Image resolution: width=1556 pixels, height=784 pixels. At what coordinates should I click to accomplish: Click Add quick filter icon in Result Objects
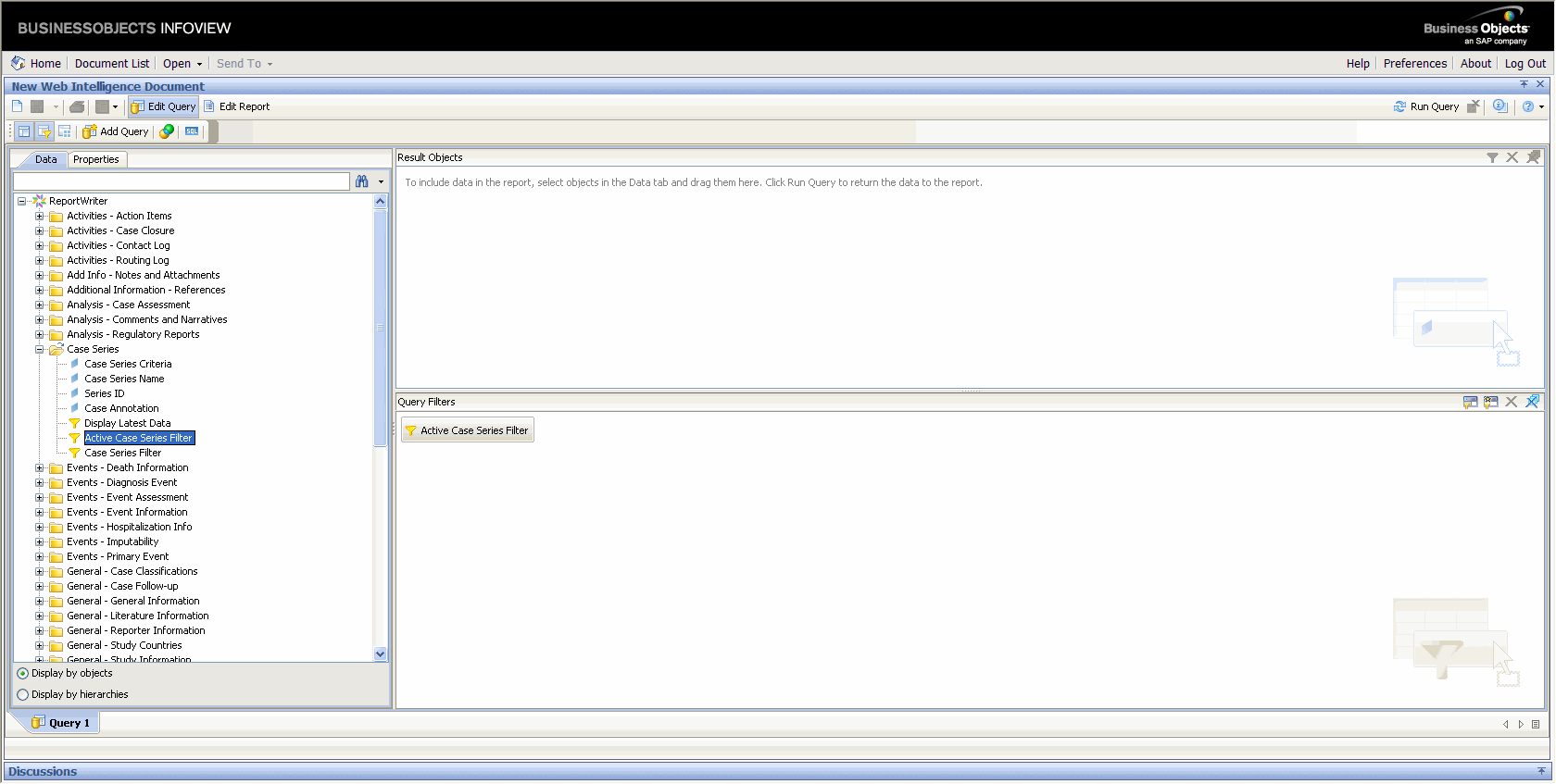(x=1492, y=157)
